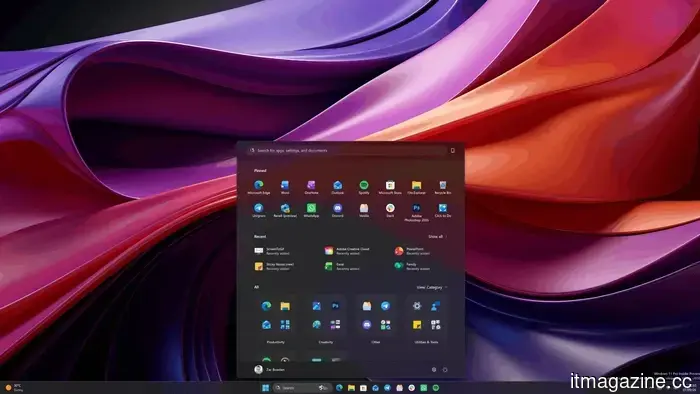Viewport: 700px width, 394px height.
Task: Click the Start button on the taskbar
Action: 266,387
